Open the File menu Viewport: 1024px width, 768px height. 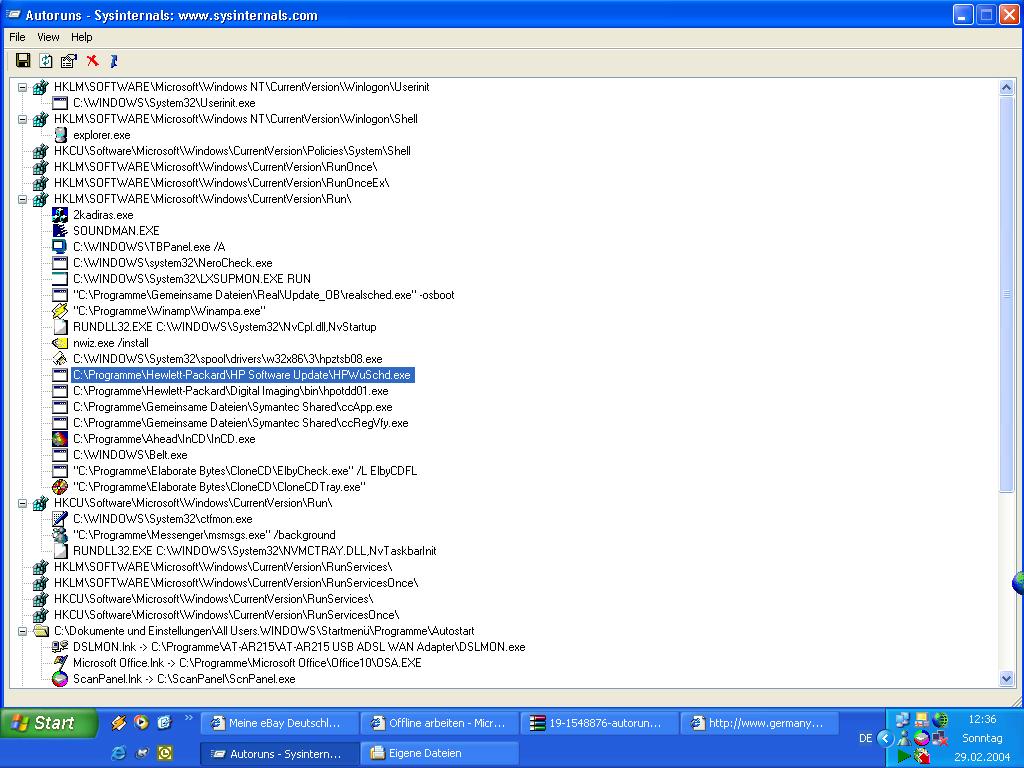point(18,37)
